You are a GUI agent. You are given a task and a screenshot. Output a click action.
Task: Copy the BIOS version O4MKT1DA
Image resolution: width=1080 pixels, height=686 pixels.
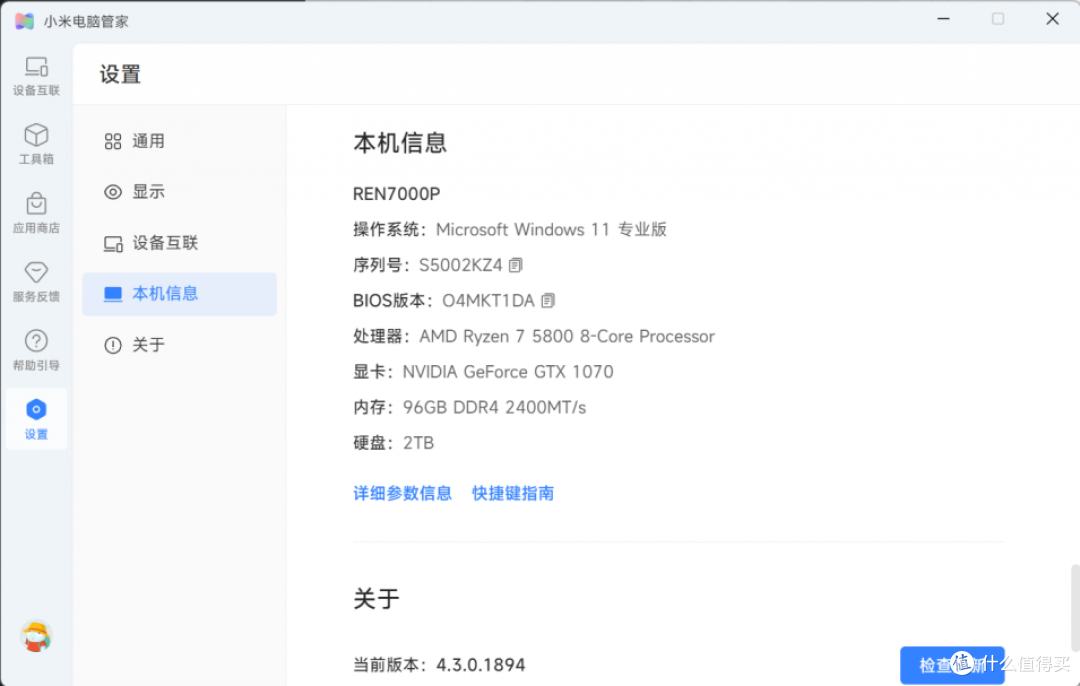pos(548,301)
